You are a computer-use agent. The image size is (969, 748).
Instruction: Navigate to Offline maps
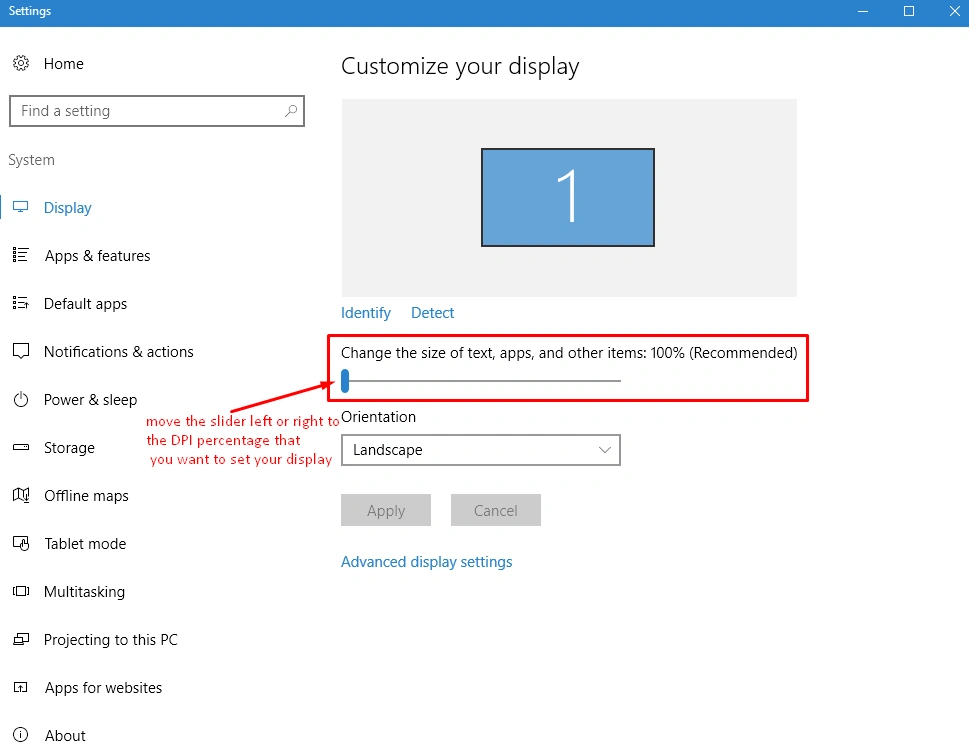86,496
